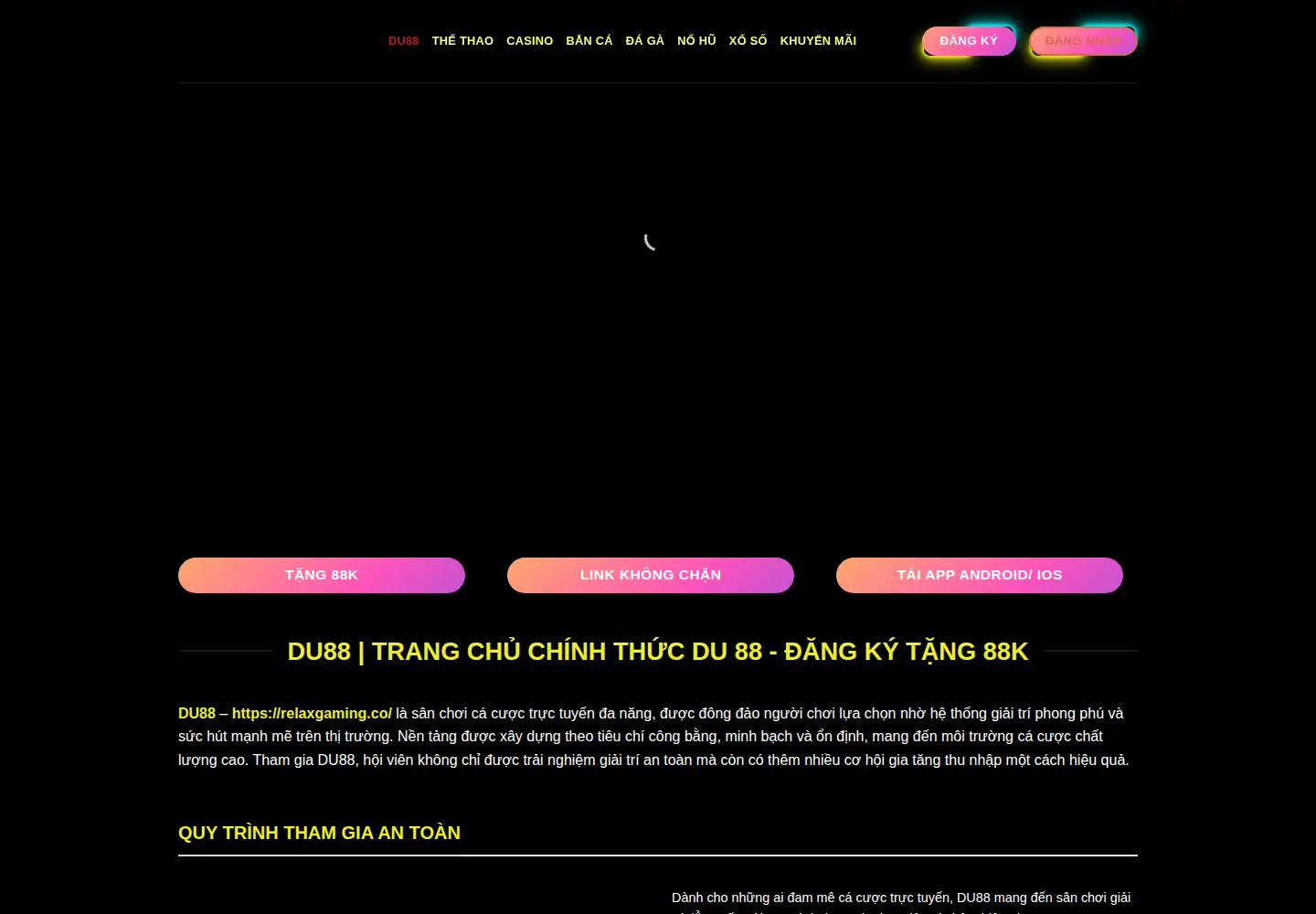Click the ĐĂNG NHẬP login button
1316x914 pixels.
click(x=1083, y=41)
